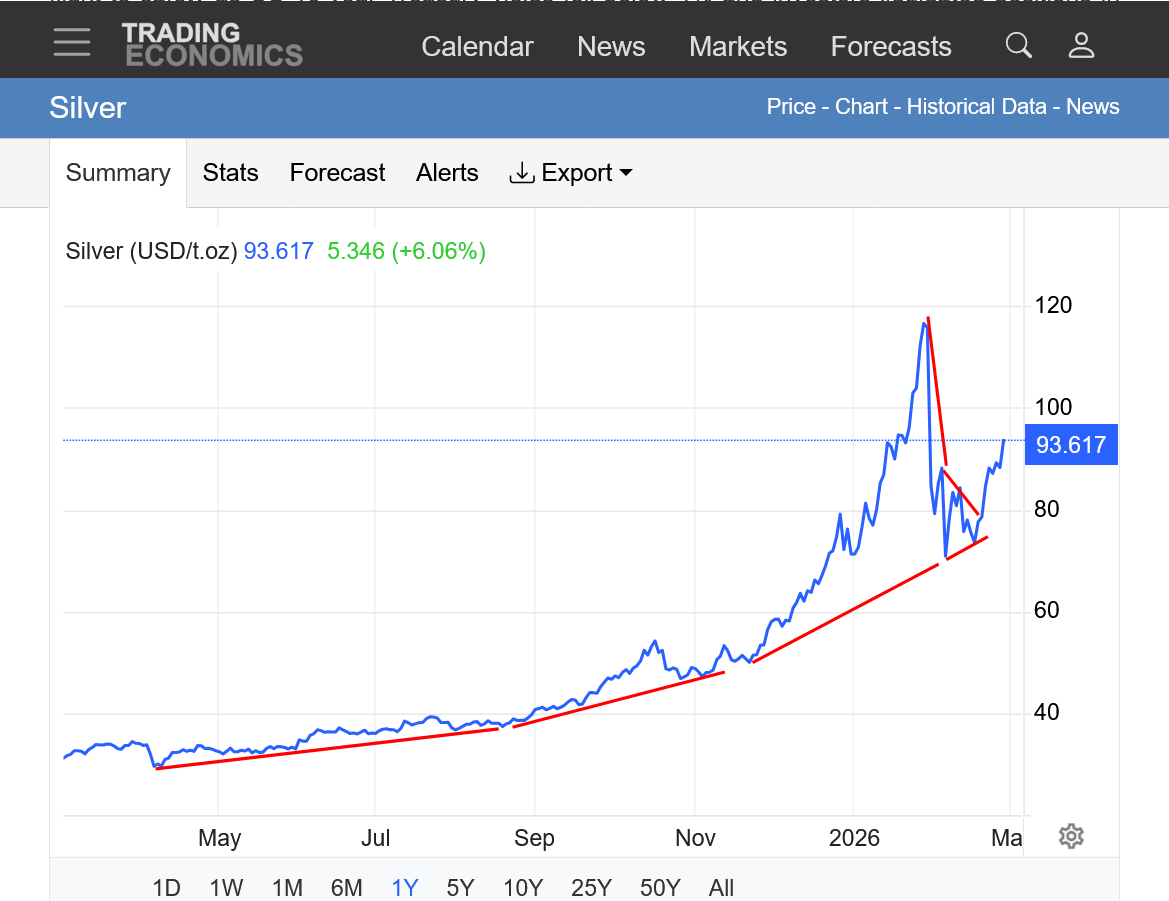This screenshot has width=1169, height=901.
Task: Select the 5Y chart range
Action: pos(460,888)
